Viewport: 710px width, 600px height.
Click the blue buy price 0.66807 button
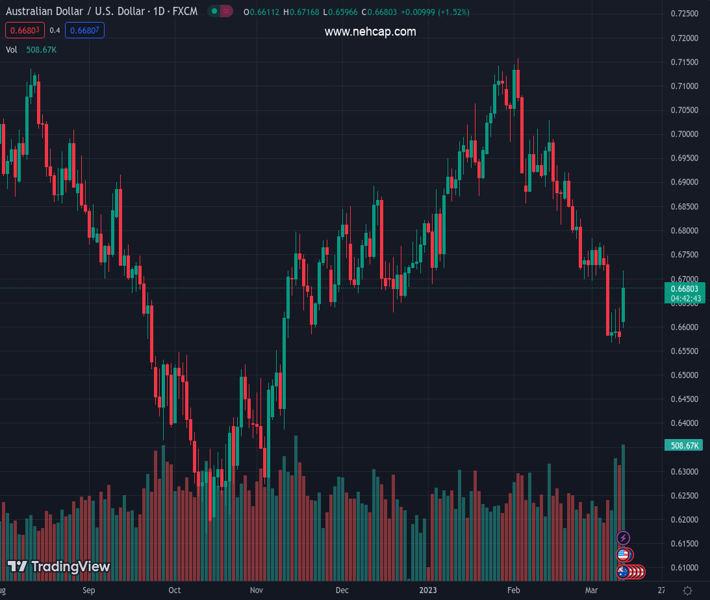coord(85,30)
